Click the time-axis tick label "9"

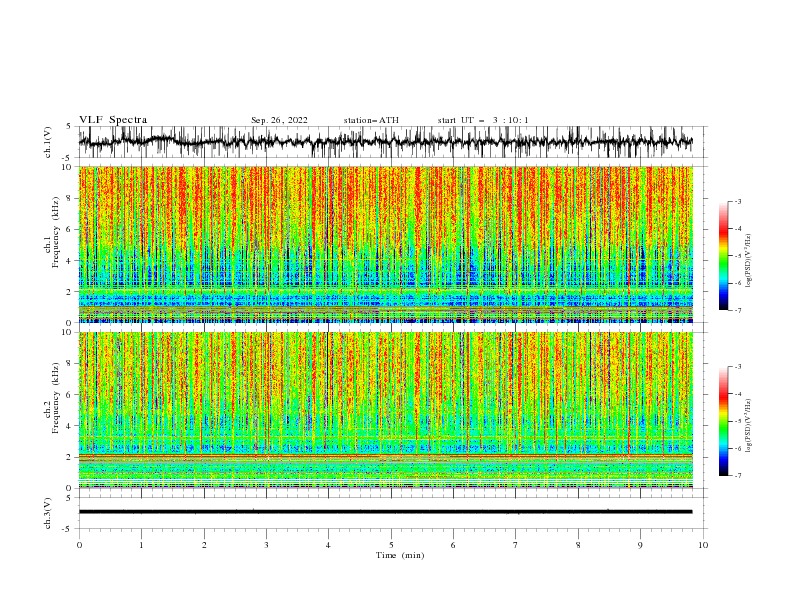coord(640,545)
